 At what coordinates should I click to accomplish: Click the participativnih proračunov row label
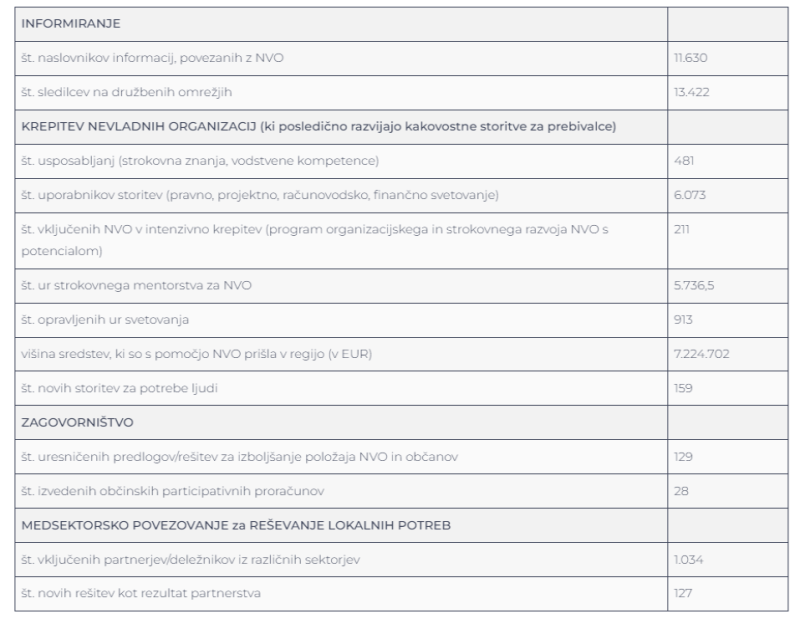click(x=172, y=491)
